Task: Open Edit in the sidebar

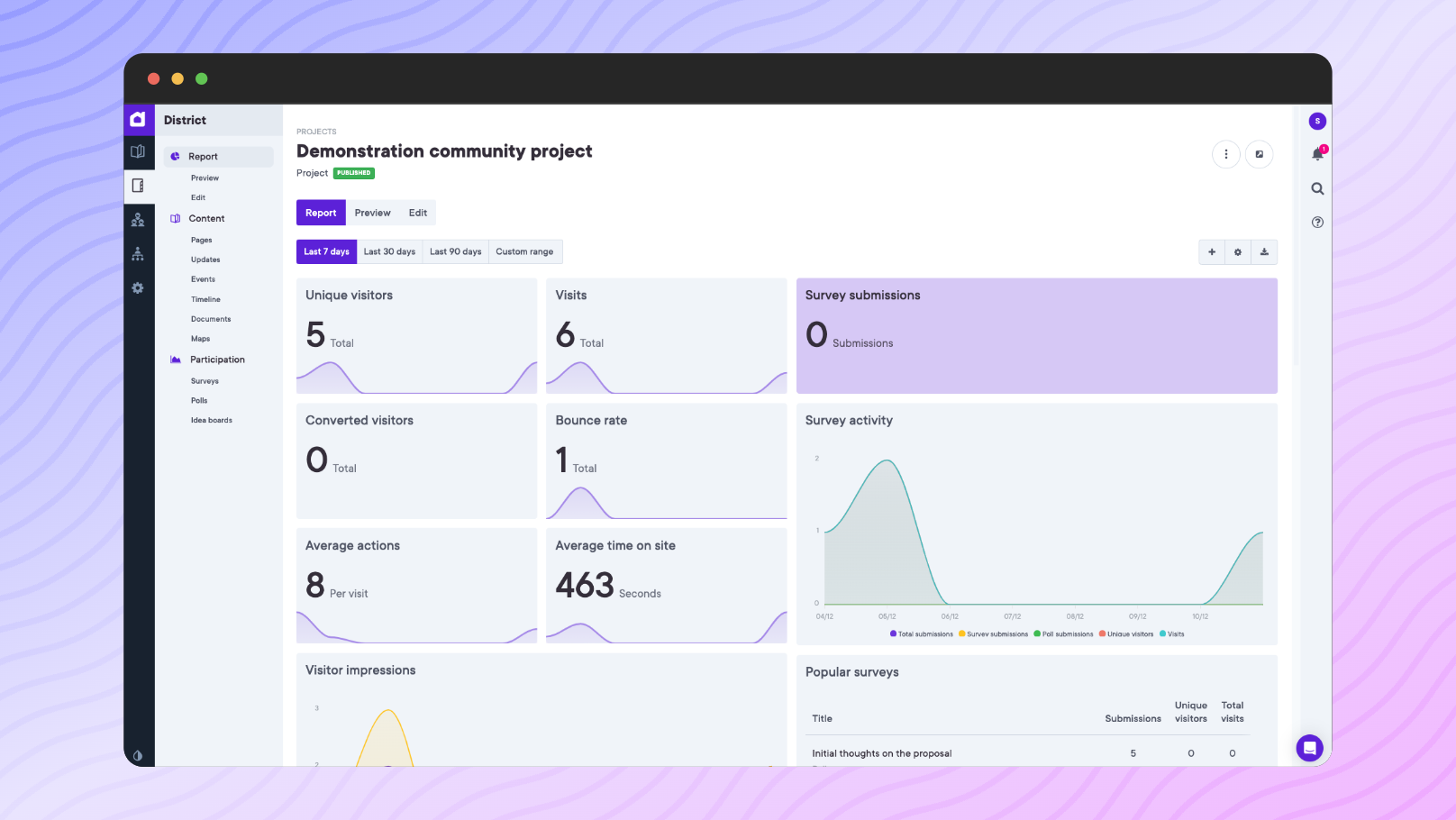Action: click(x=198, y=198)
